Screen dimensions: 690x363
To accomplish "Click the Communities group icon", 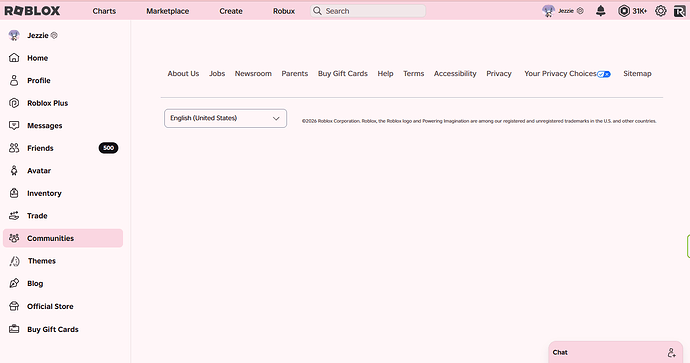I will click(x=14, y=238).
